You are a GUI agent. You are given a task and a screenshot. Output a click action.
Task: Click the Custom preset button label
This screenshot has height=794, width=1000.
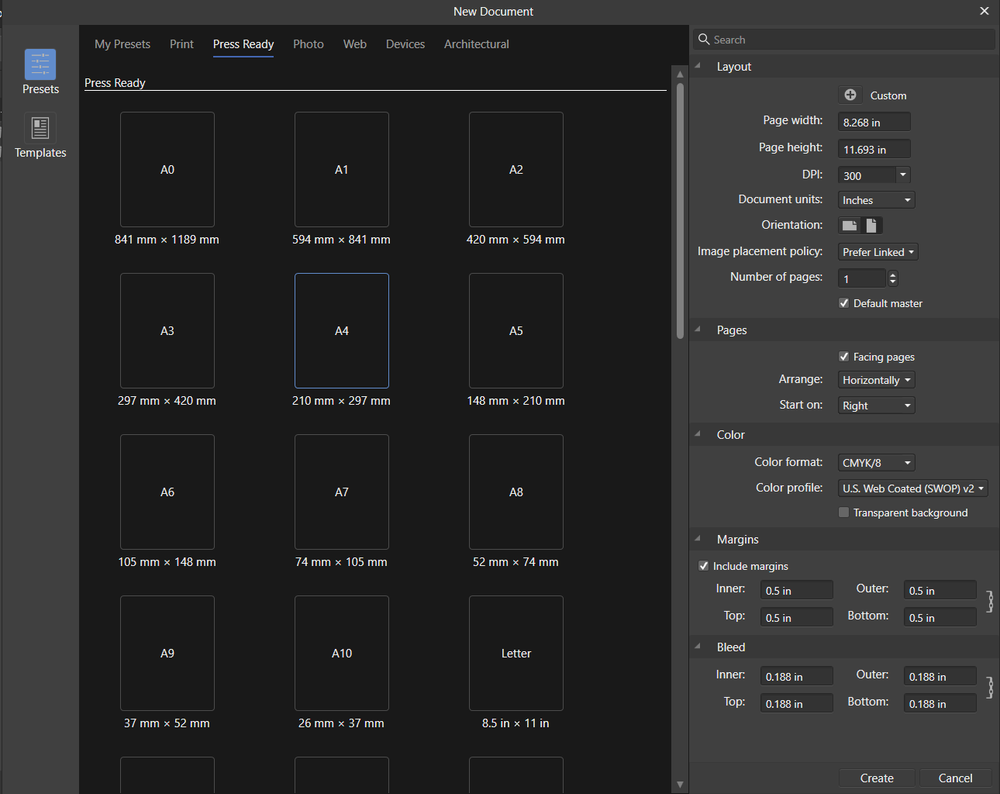(x=888, y=95)
